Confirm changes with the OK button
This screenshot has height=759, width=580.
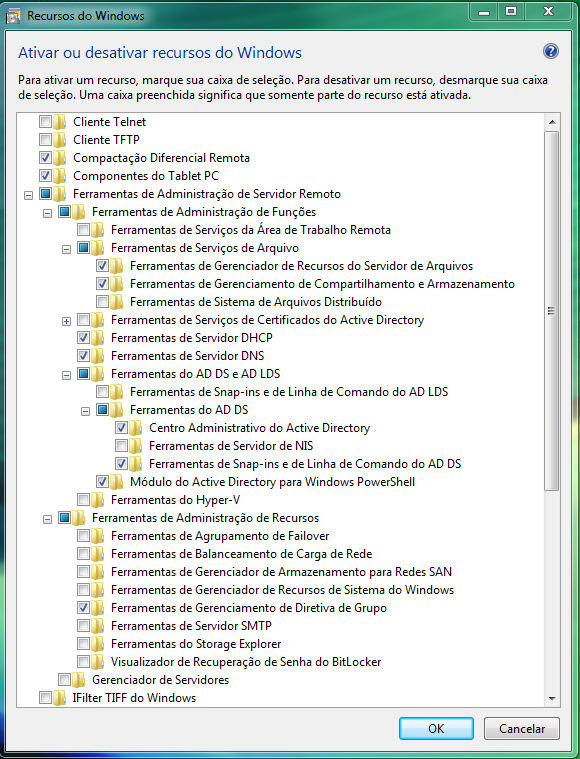click(436, 729)
